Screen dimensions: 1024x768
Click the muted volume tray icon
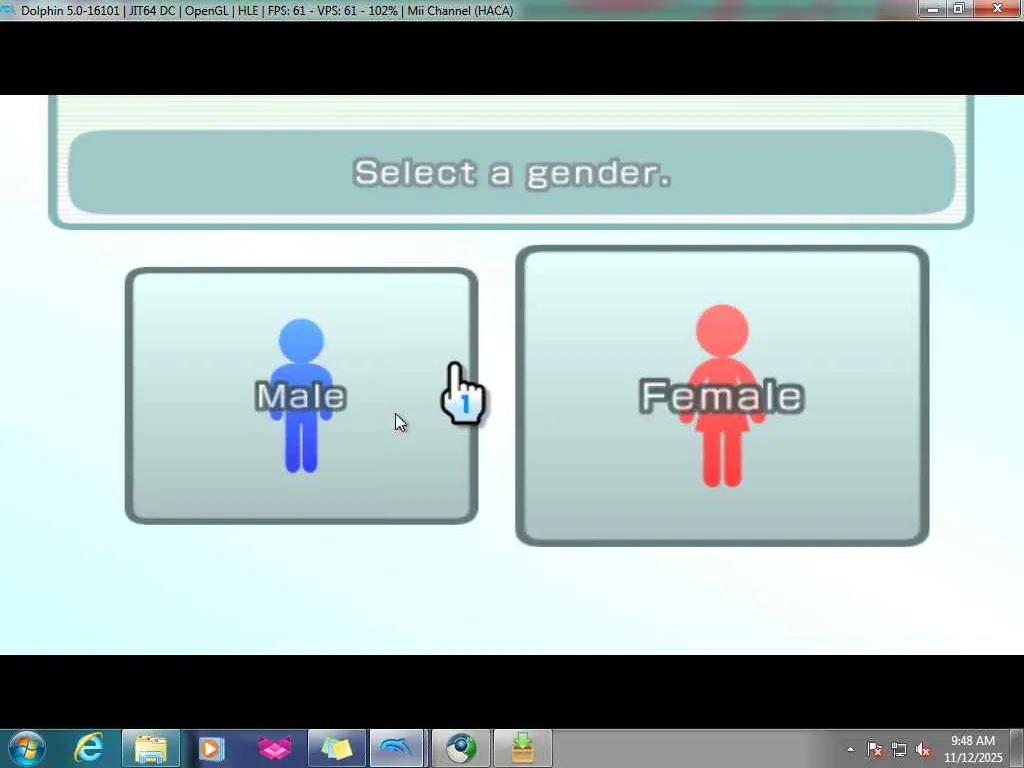(923, 749)
